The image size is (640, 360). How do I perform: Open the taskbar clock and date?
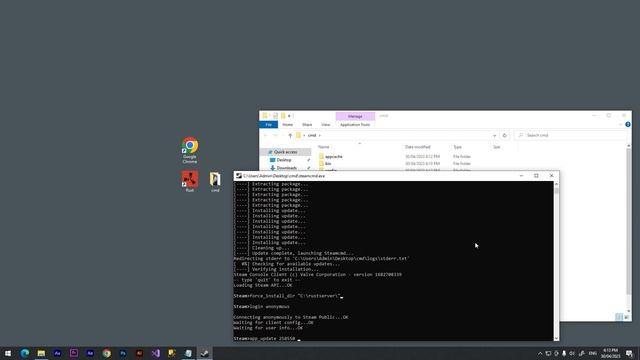pos(611,353)
